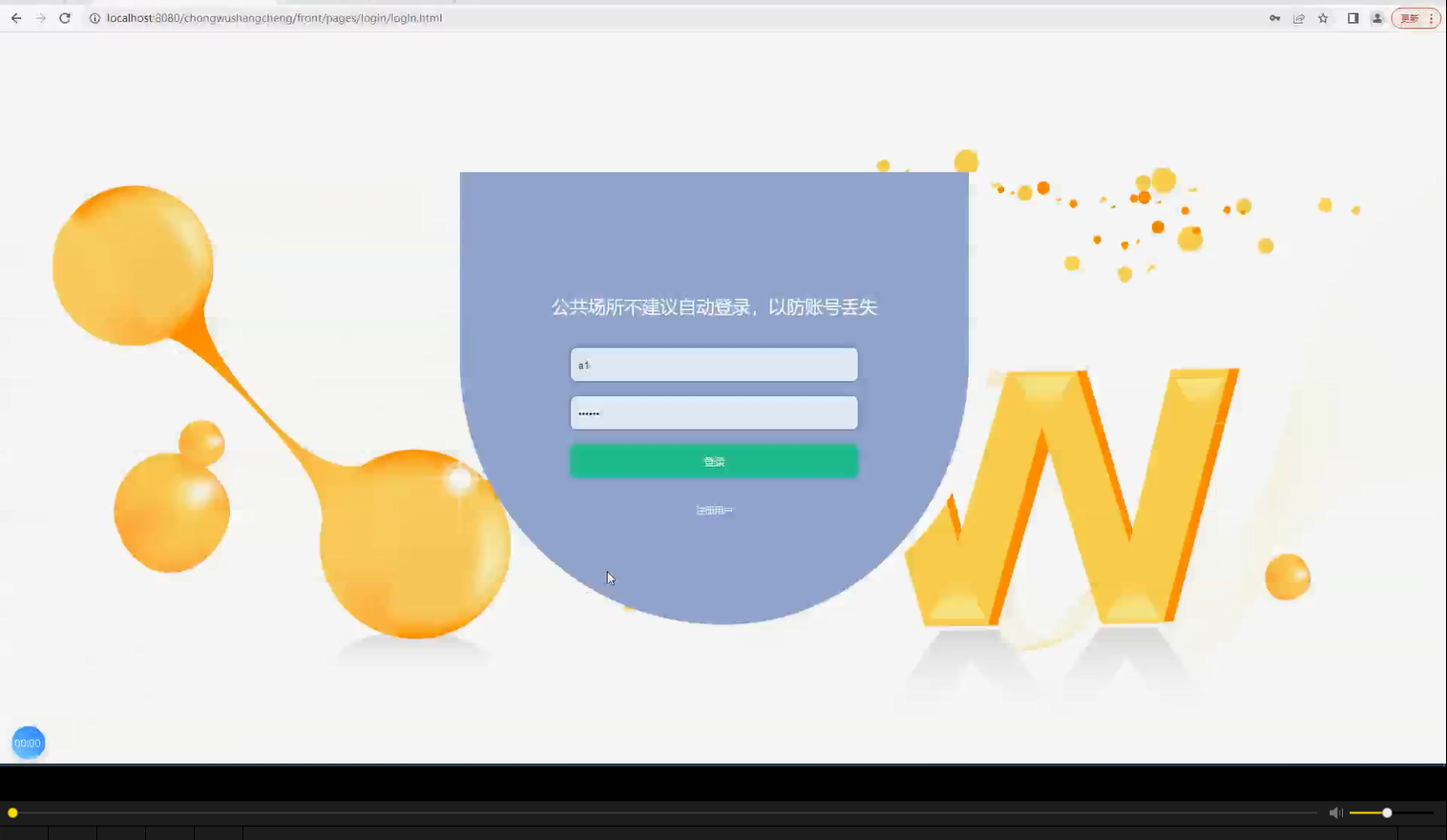Click the site info icon in the address bar

[94, 17]
